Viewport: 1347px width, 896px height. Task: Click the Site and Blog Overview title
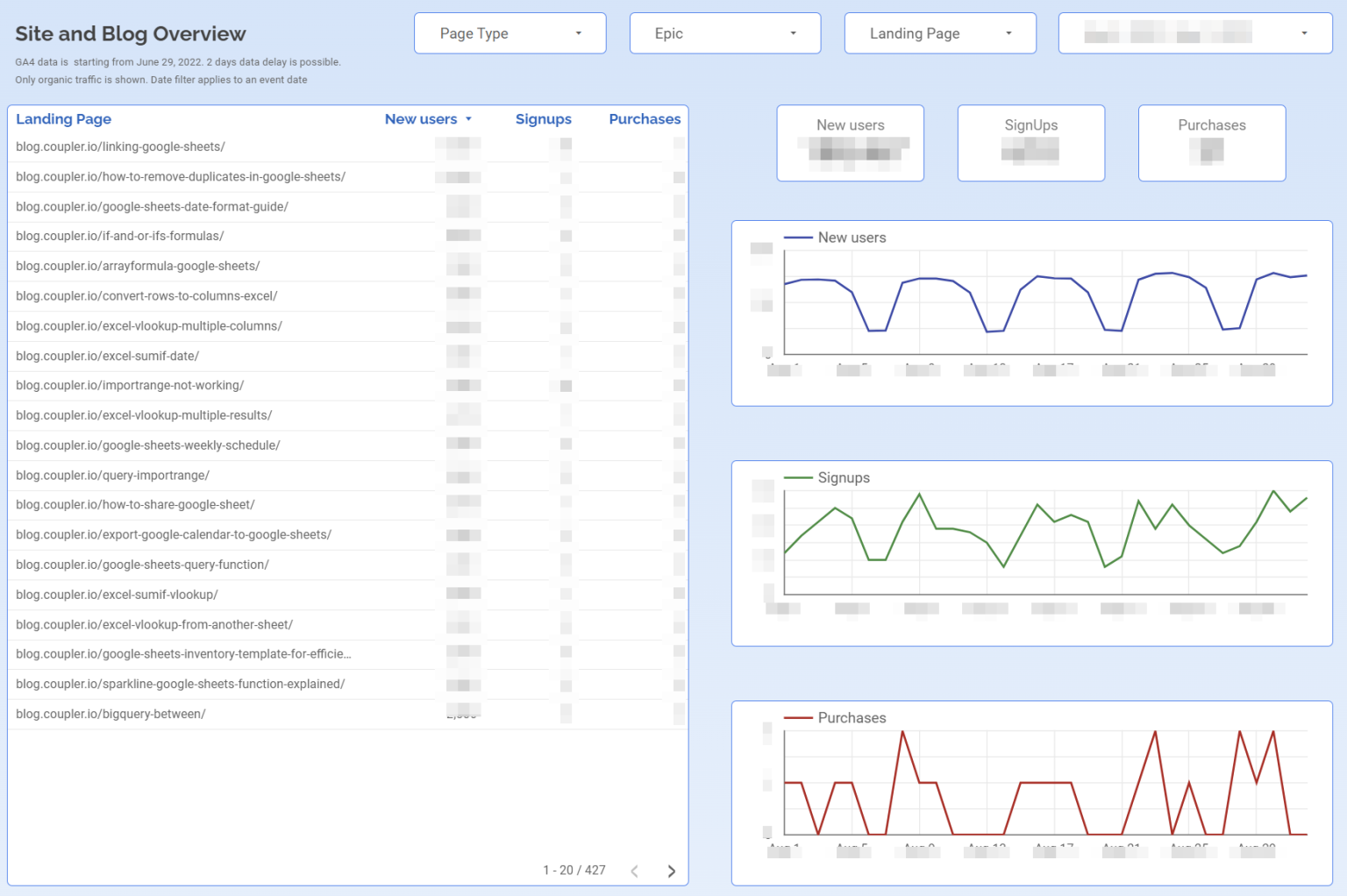130,33
